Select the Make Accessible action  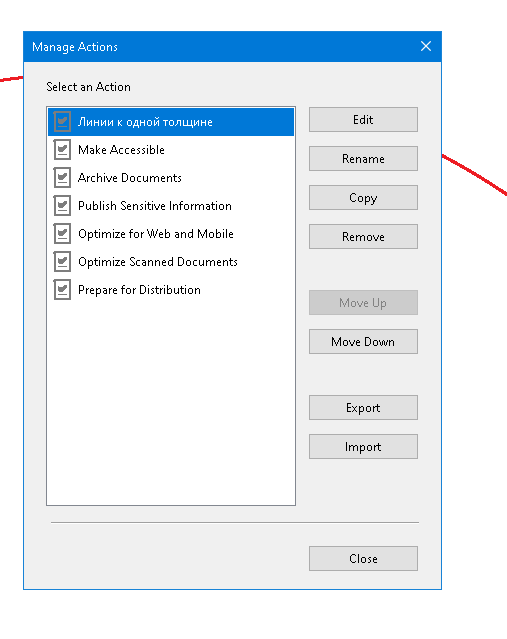coord(171,150)
